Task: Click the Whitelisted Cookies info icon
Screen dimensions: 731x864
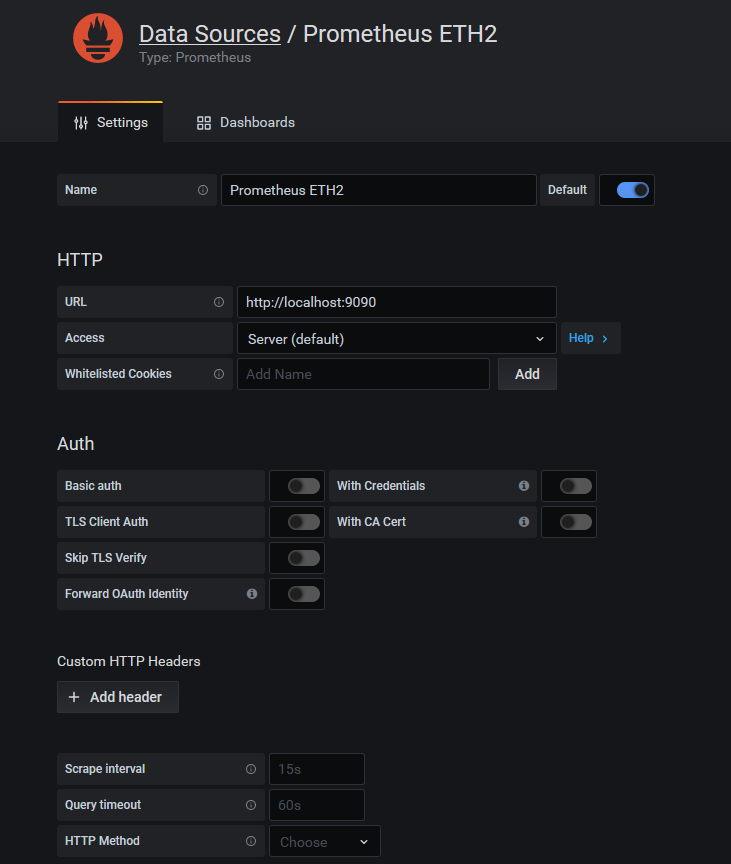Action: pos(219,374)
